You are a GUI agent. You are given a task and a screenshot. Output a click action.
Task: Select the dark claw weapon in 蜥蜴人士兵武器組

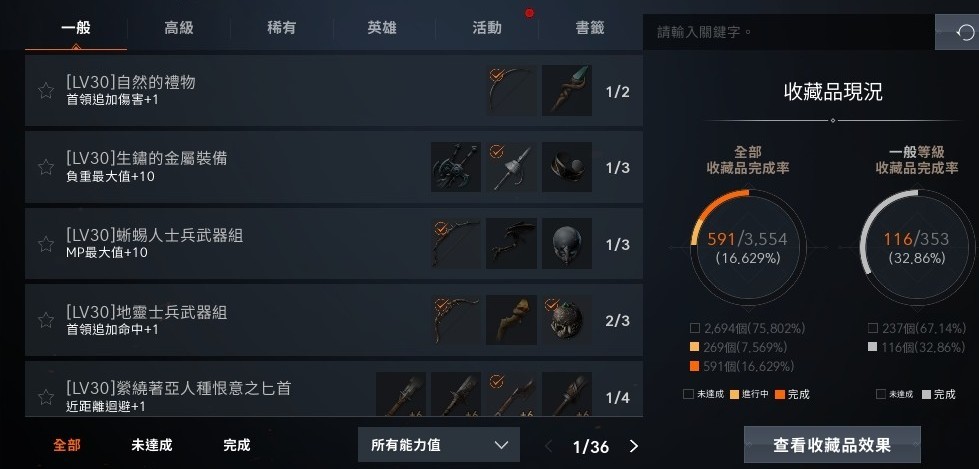(x=511, y=244)
